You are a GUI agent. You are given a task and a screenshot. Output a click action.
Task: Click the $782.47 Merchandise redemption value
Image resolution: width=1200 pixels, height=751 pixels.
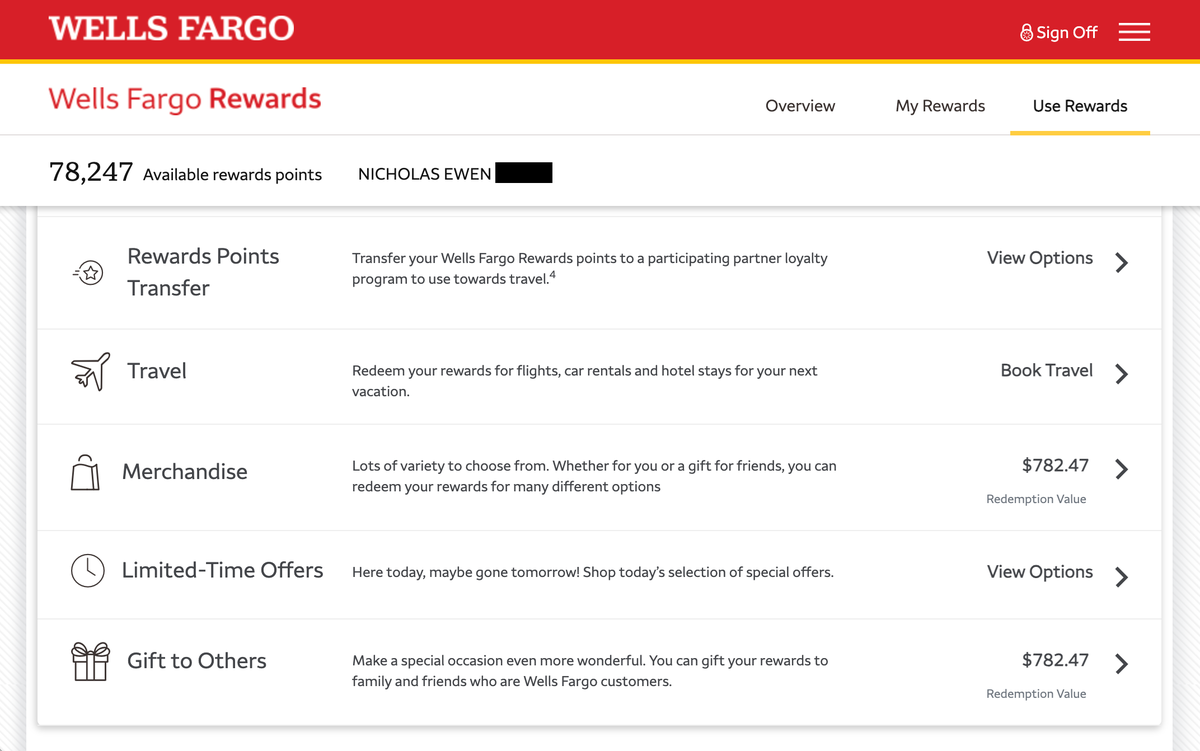click(x=1053, y=465)
